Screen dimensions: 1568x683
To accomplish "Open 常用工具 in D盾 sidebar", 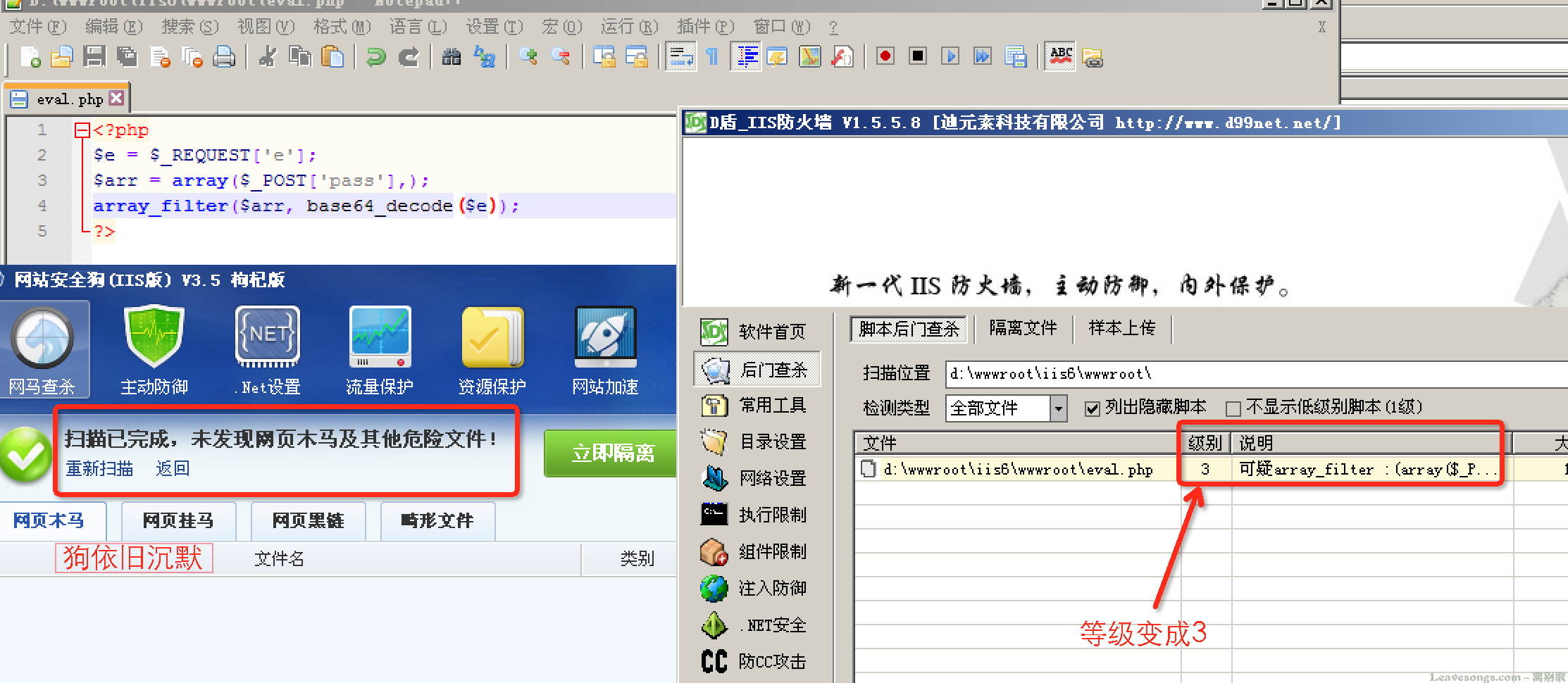I will click(x=757, y=406).
